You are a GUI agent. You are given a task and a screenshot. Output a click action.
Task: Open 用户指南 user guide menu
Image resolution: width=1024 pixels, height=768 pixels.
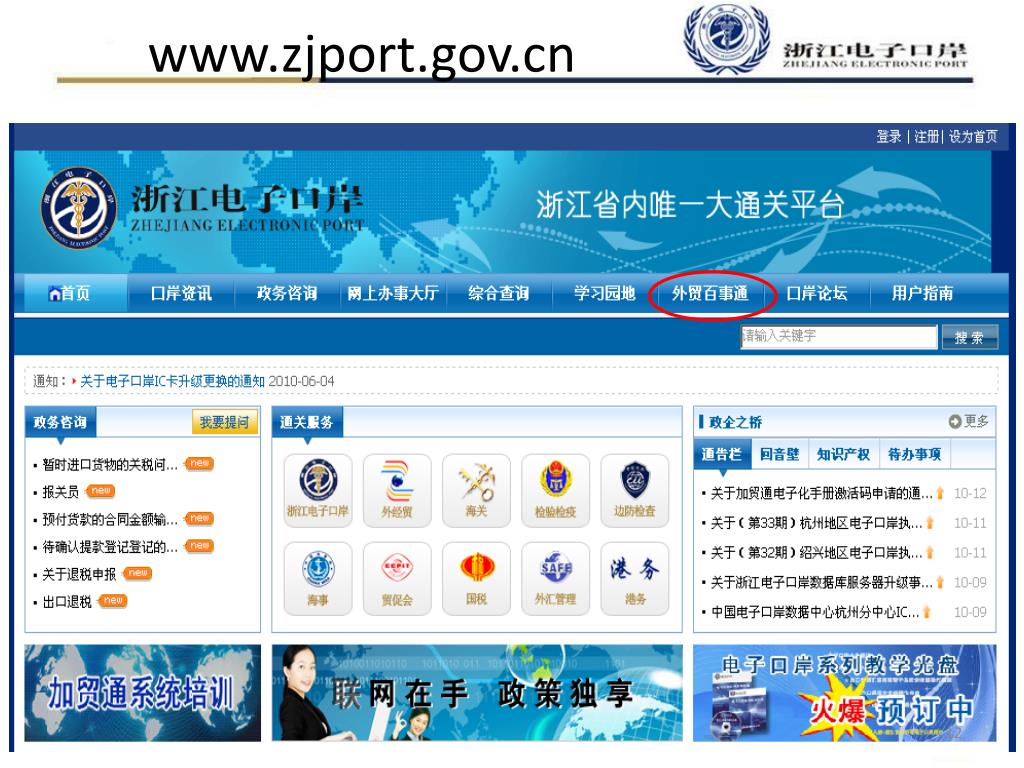tap(923, 293)
